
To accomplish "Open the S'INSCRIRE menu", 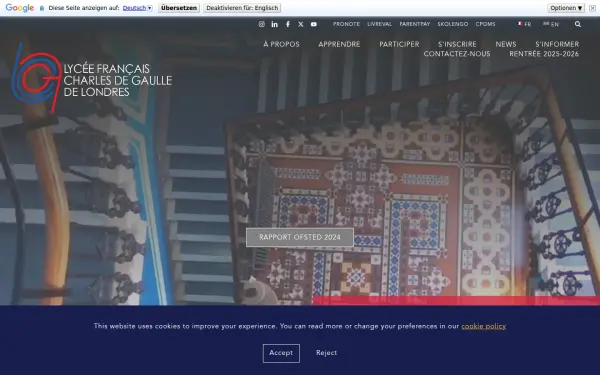I will (457, 44).
